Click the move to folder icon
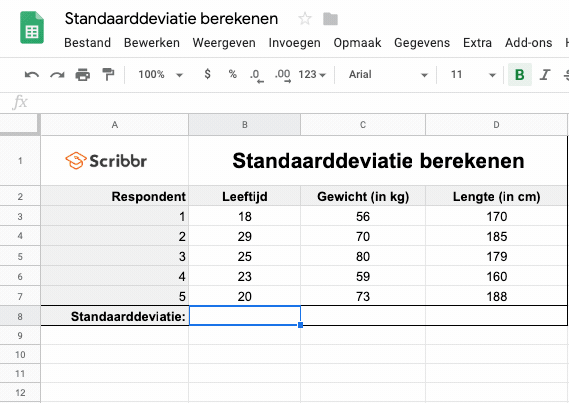Screen dimensions: 569x403 click(330, 19)
